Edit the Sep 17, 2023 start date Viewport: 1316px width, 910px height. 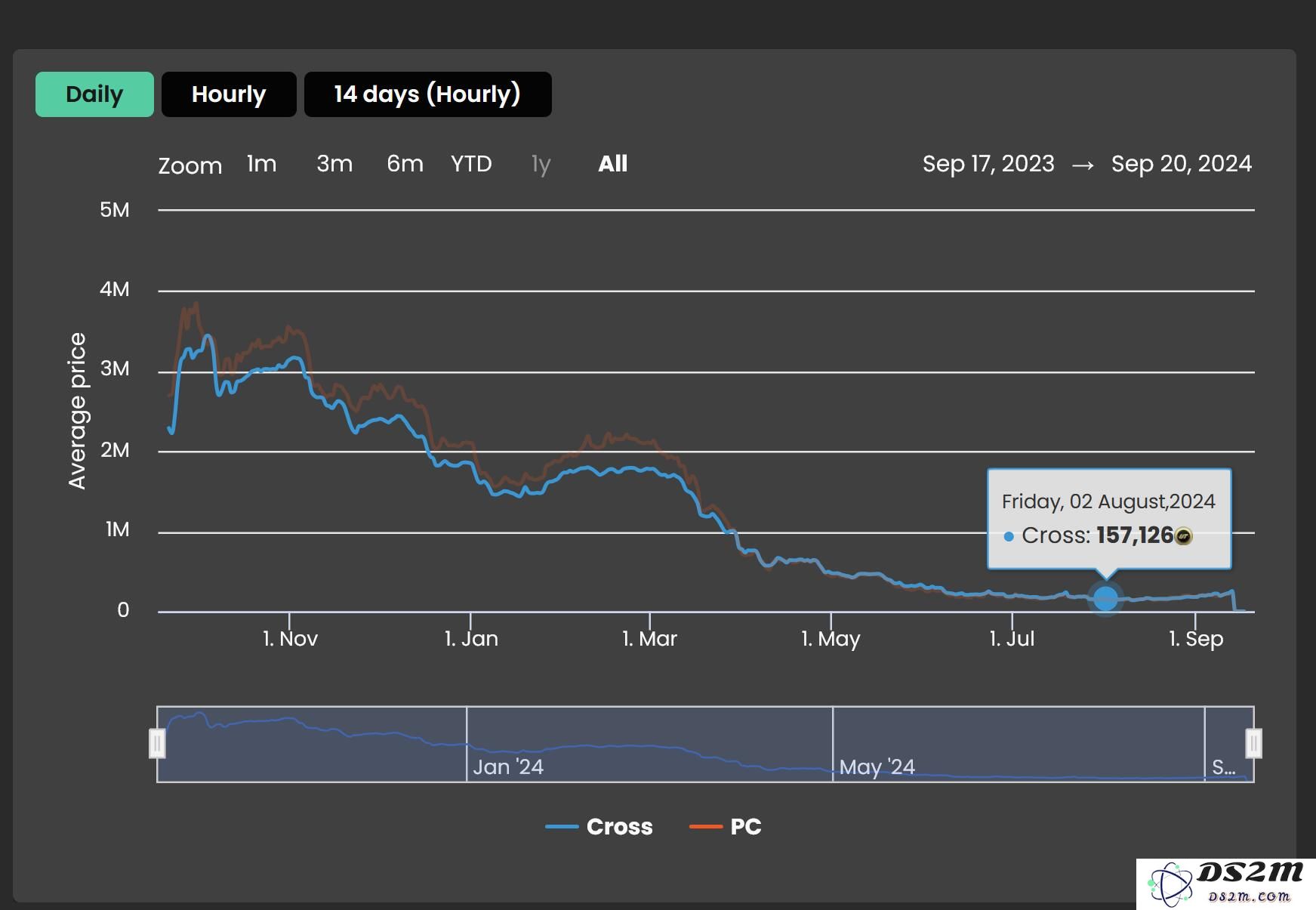(x=988, y=164)
